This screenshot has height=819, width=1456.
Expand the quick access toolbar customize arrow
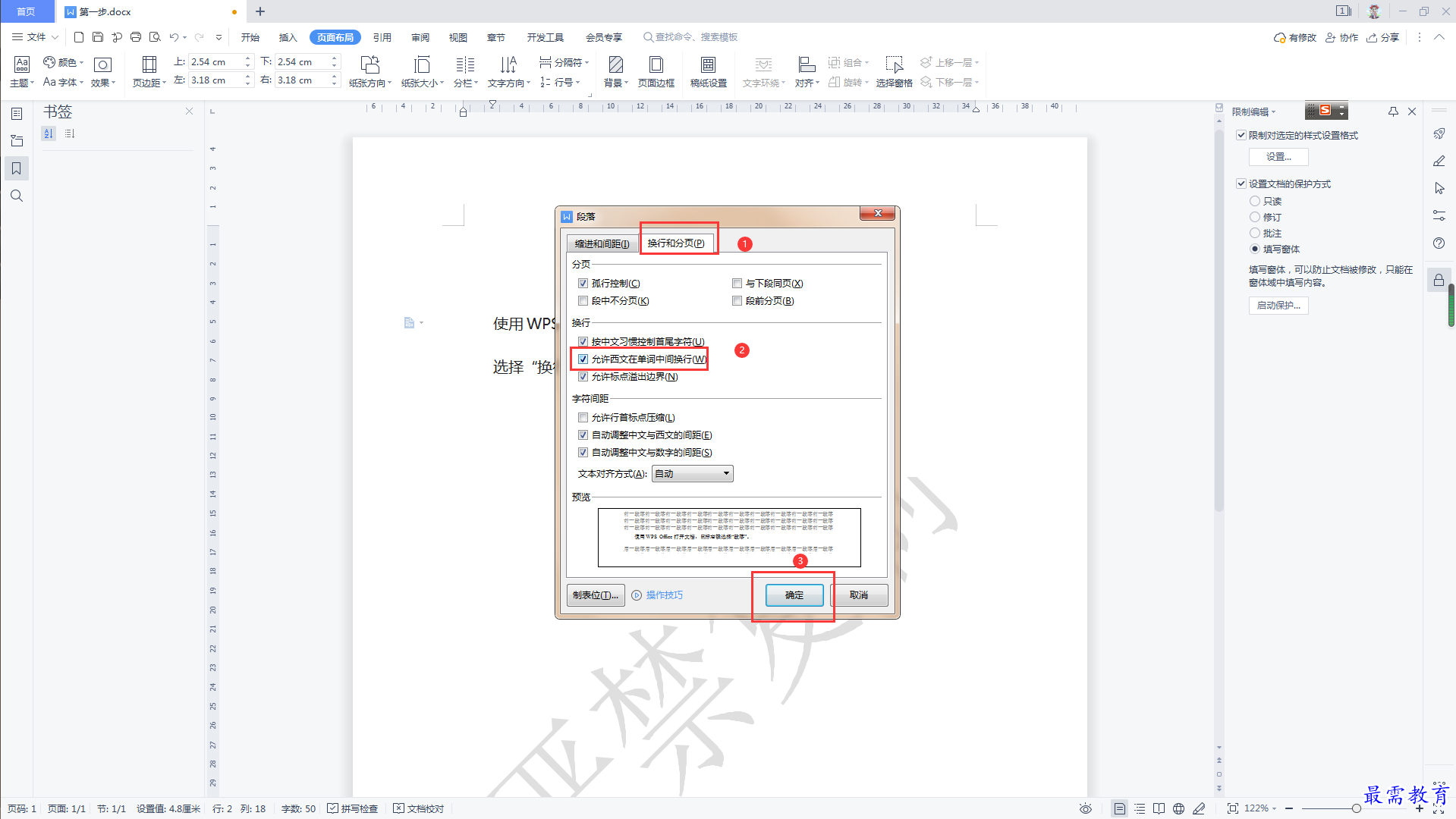[219, 36]
